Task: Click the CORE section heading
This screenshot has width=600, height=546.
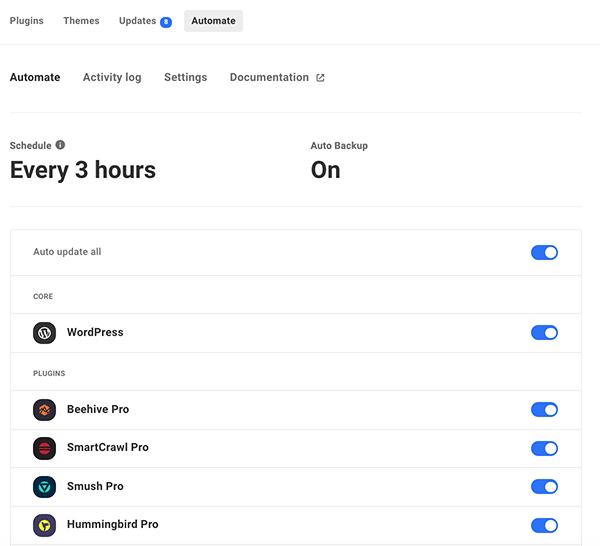Action: point(43,296)
